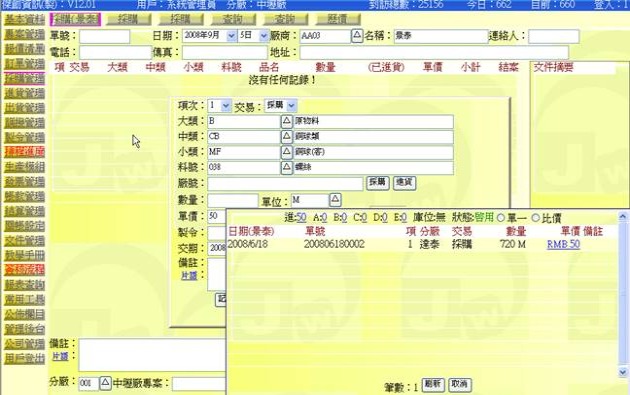This screenshot has height=395, width=630.
Task: Expand the 項次 number dropdown
Action: (x=226, y=106)
